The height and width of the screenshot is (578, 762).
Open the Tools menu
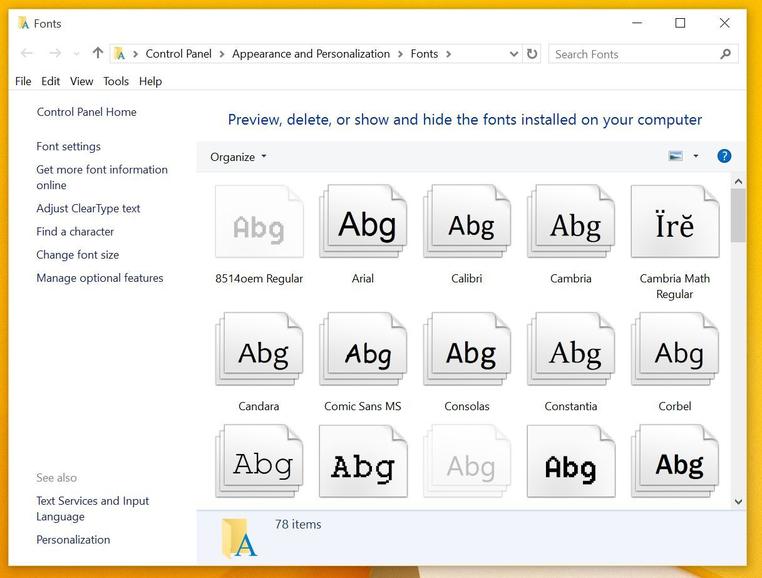116,81
